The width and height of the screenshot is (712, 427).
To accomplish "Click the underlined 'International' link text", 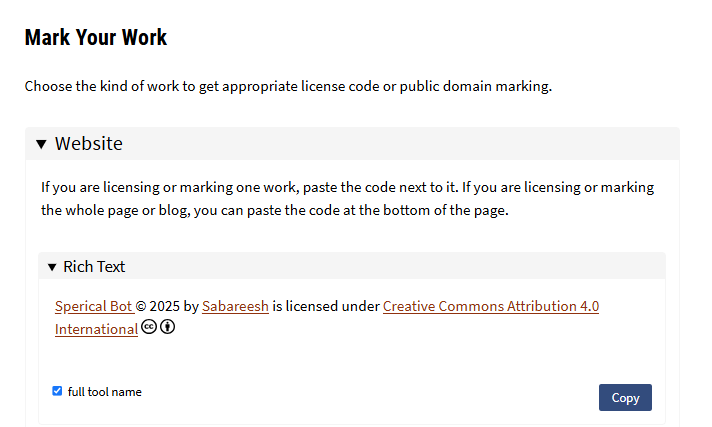I will [x=96, y=329].
